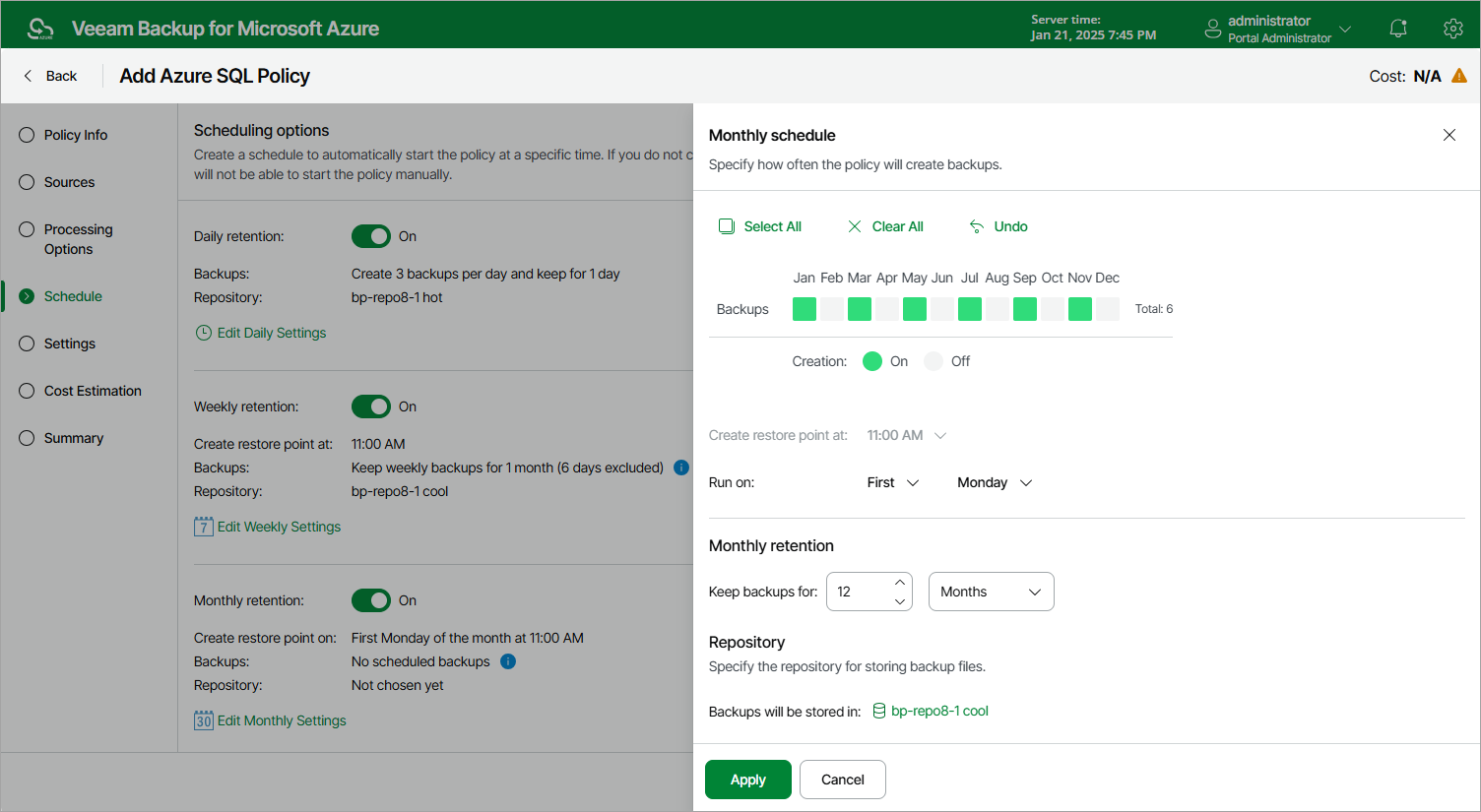Open the configuration gear icon
The image size is (1481, 812).
click(1453, 29)
